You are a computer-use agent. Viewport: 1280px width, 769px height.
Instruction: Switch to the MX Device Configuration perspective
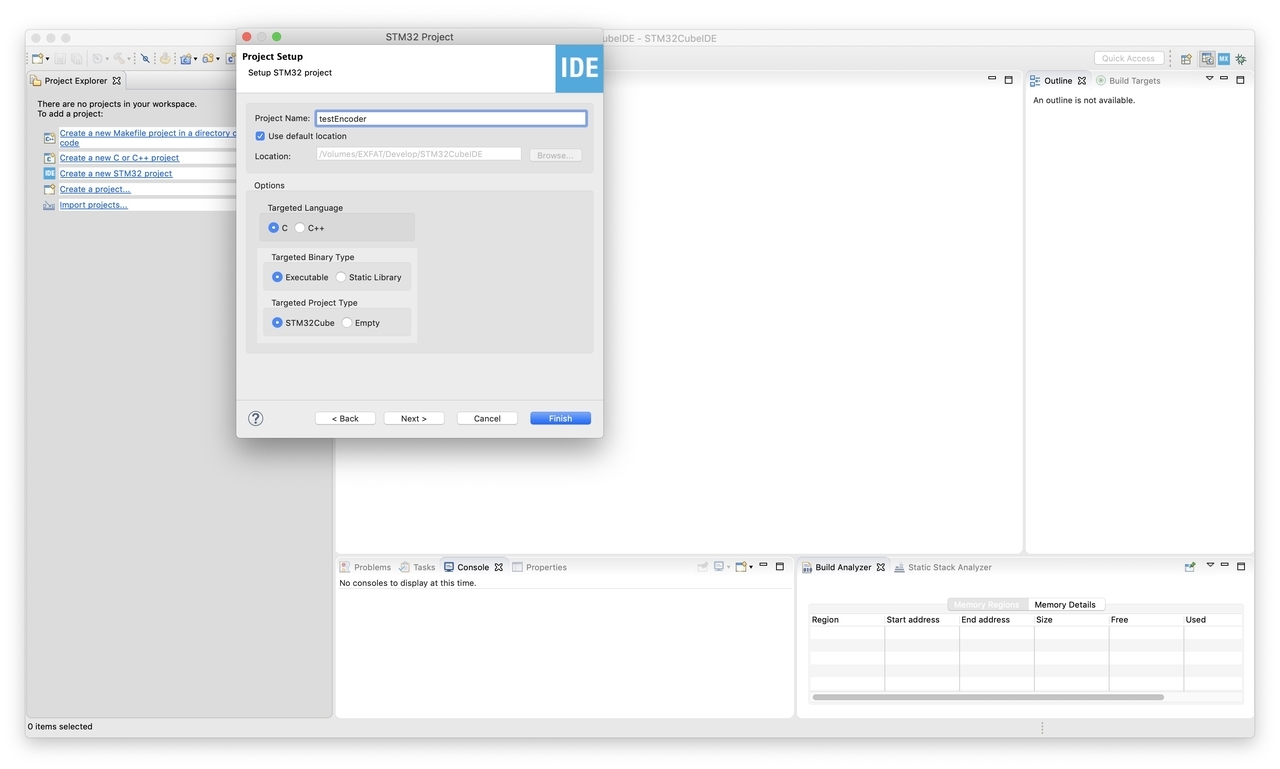pyautogui.click(x=1224, y=59)
